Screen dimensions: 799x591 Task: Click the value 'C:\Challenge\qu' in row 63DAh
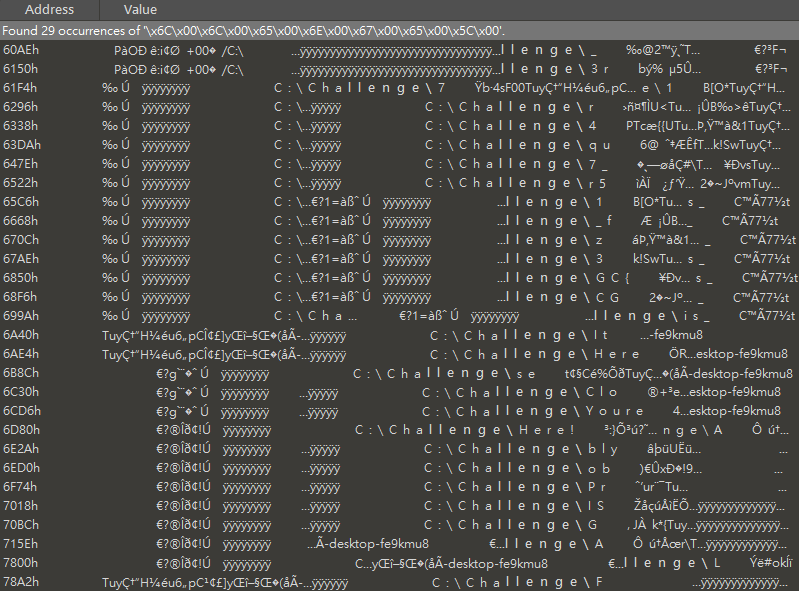pyautogui.click(x=518, y=145)
